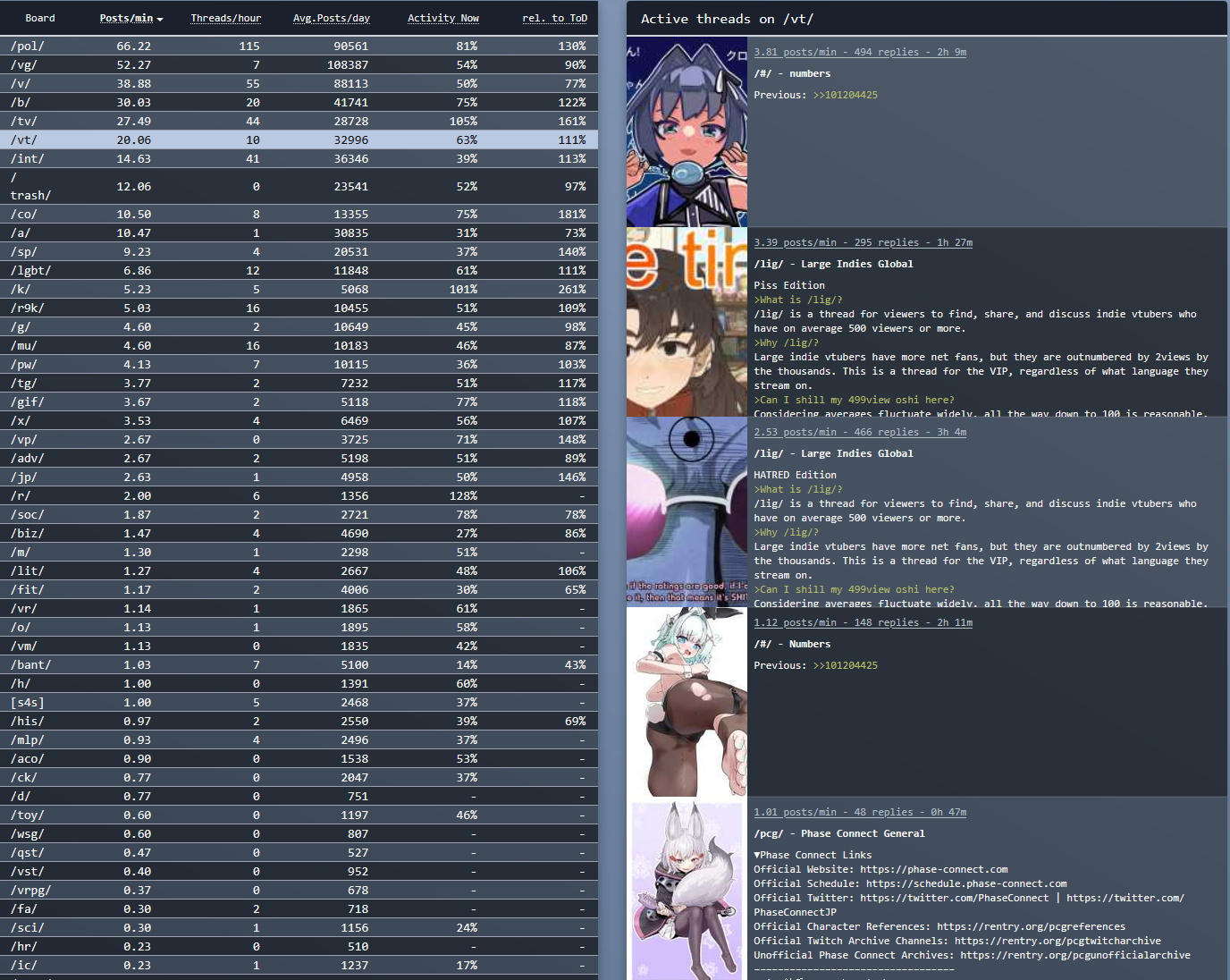Sort by Activity Now column header
The height and width of the screenshot is (980, 1230).
[443, 18]
